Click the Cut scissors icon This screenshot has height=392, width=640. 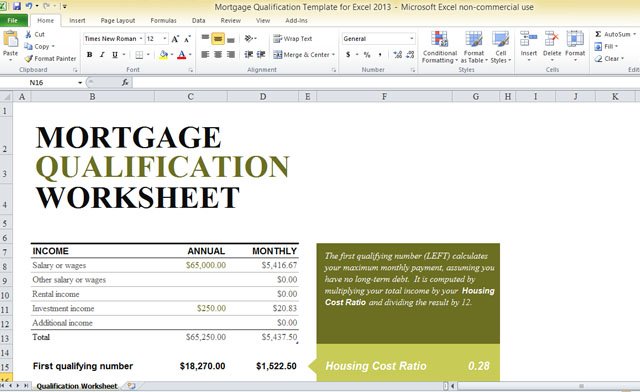coord(28,34)
